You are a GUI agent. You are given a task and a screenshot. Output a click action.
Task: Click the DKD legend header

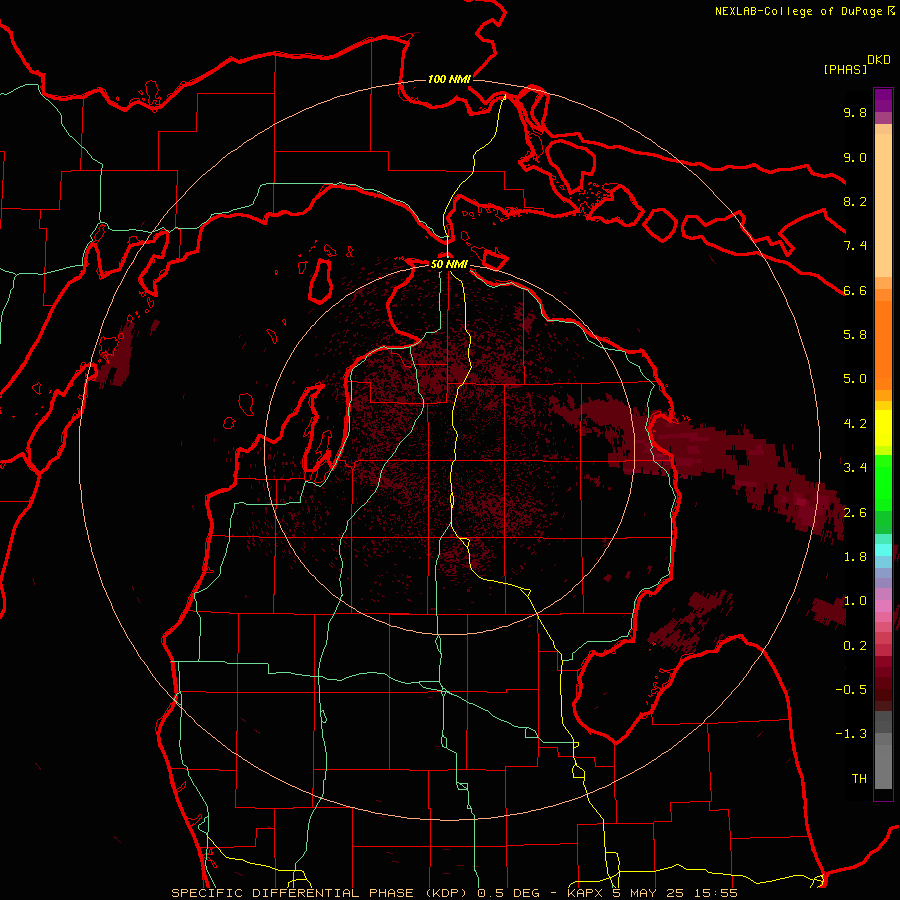pyautogui.click(x=879, y=60)
